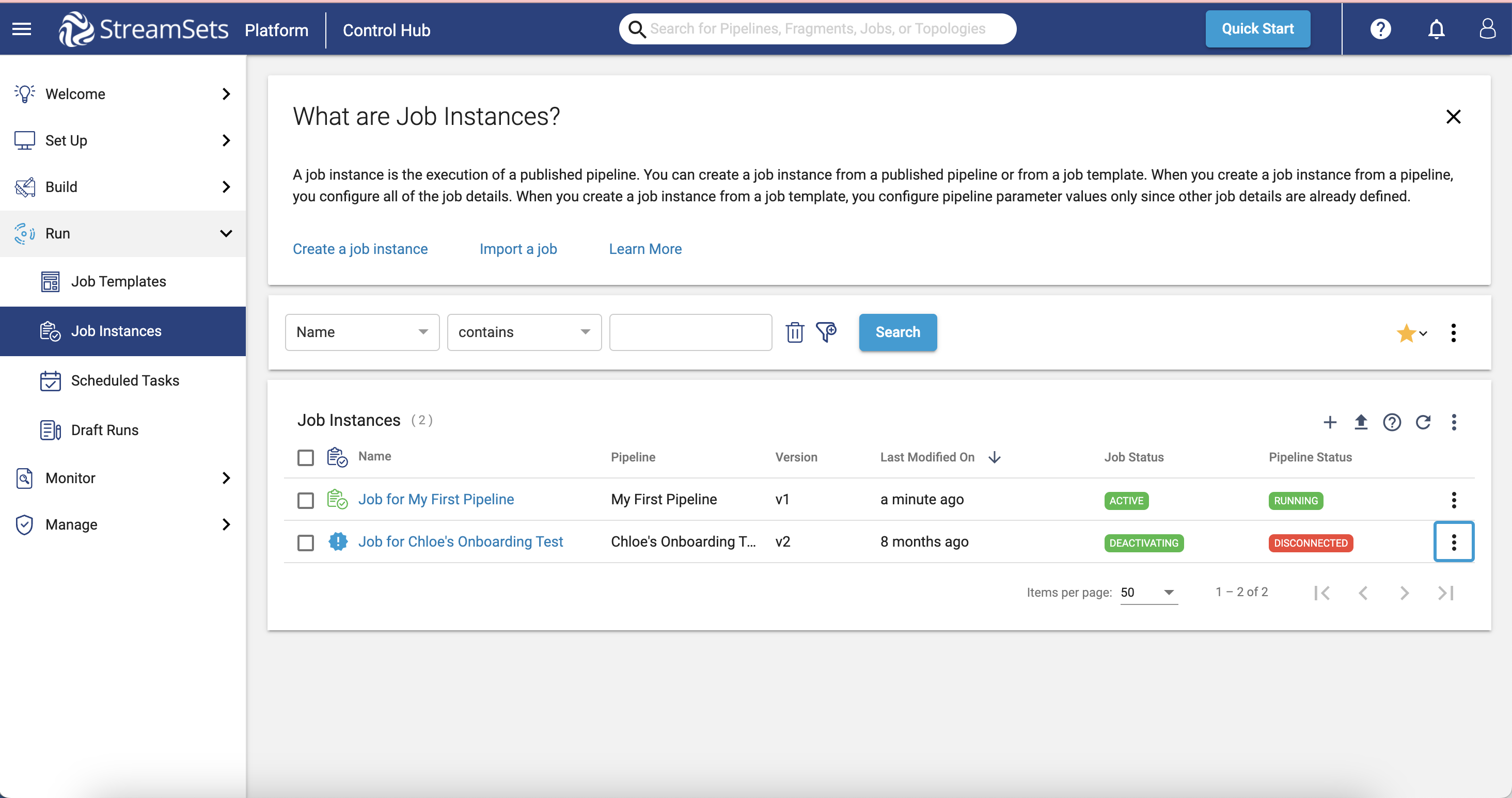Open the contains operator dropdown
The width and height of the screenshot is (1512, 798).
(524, 332)
